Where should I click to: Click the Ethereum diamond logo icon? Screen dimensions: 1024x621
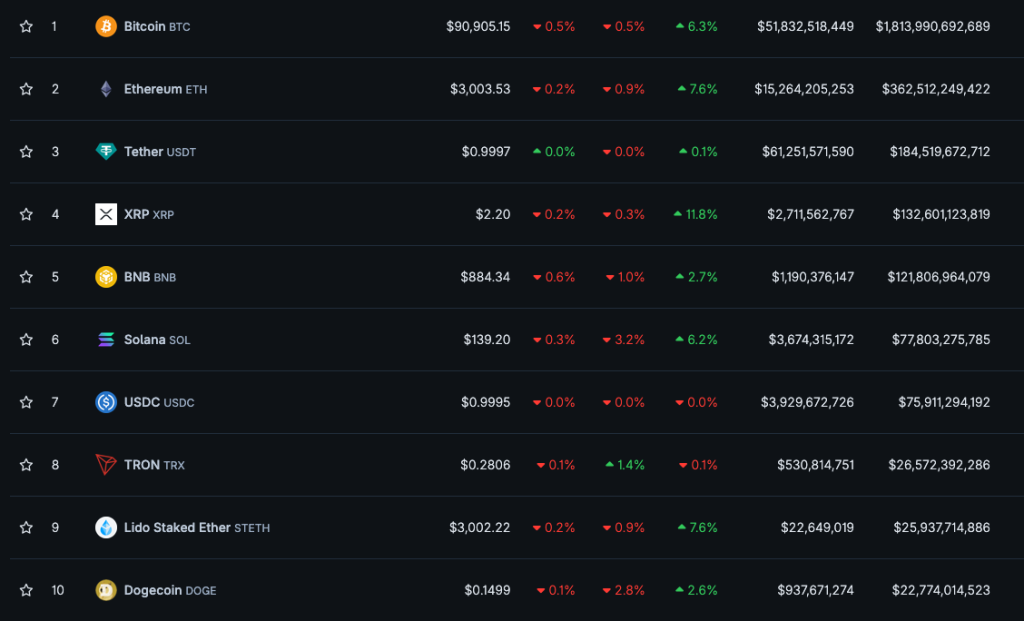click(106, 89)
